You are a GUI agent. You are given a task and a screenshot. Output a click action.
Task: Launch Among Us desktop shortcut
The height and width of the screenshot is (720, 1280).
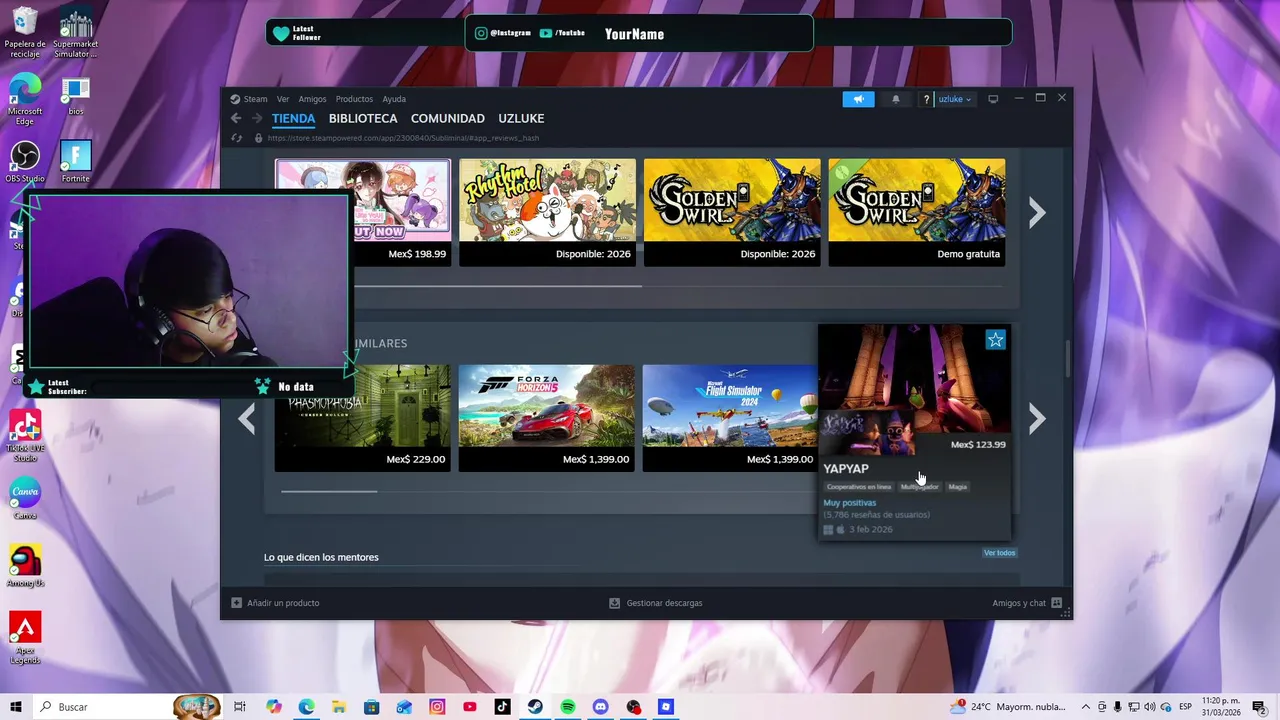(25, 566)
